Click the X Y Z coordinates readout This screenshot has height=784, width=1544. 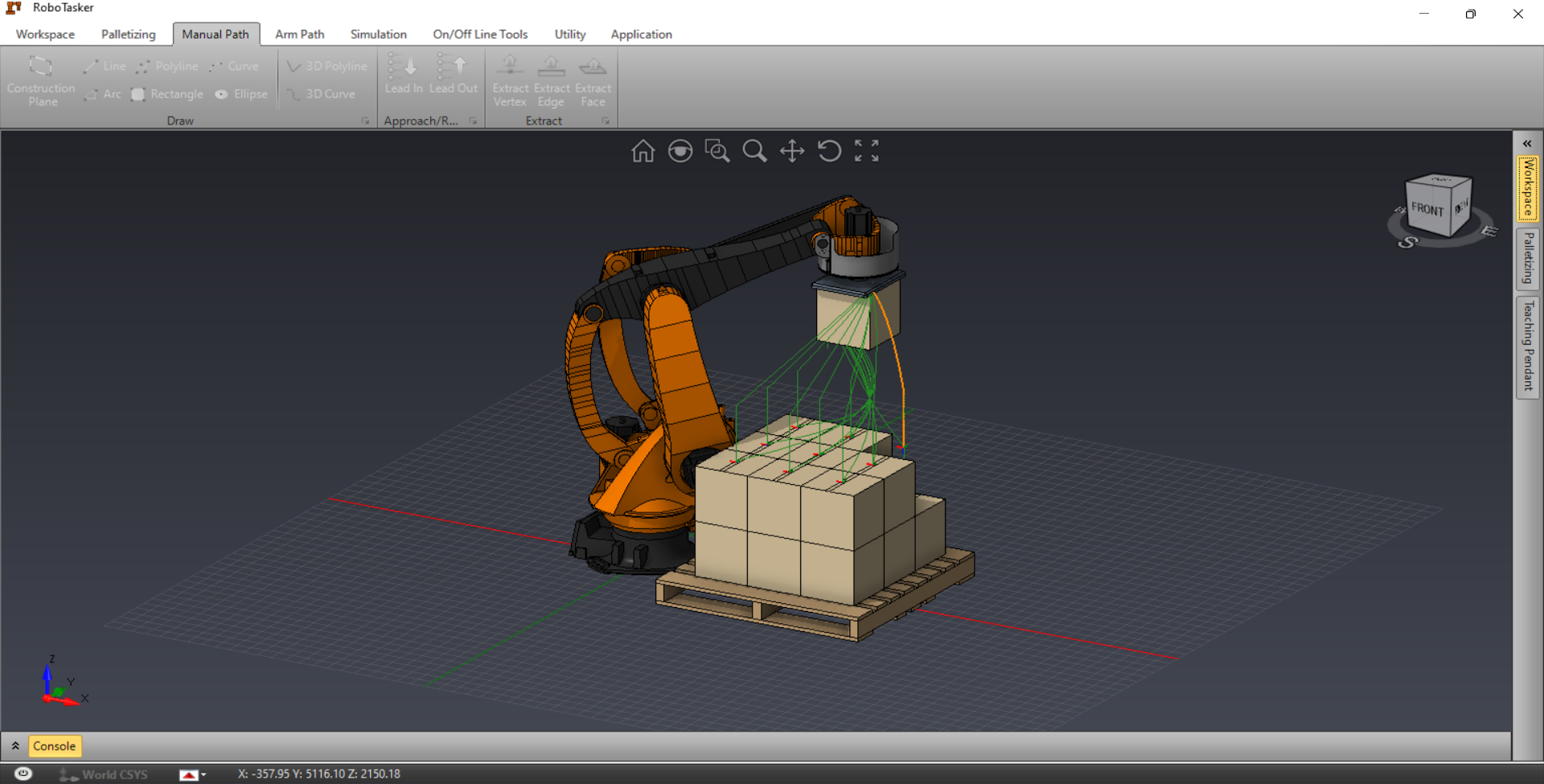tap(318, 774)
